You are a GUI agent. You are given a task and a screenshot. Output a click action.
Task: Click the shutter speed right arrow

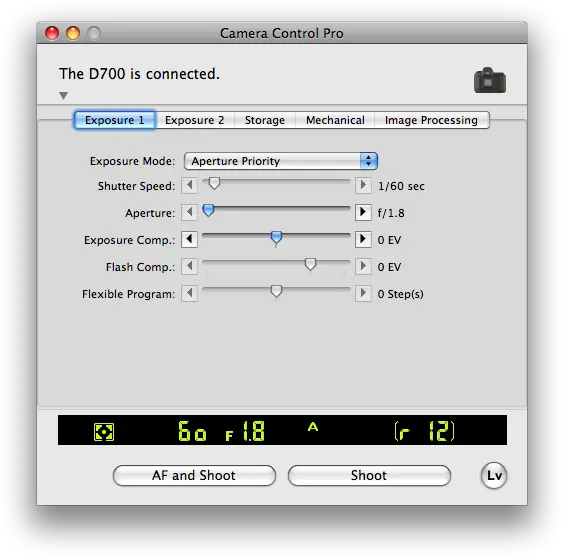pyautogui.click(x=363, y=185)
